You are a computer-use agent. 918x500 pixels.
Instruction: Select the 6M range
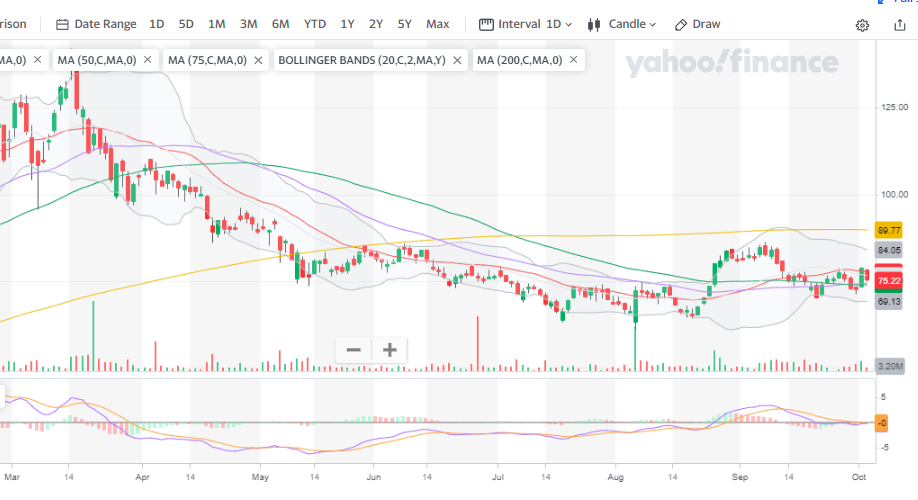(280, 24)
